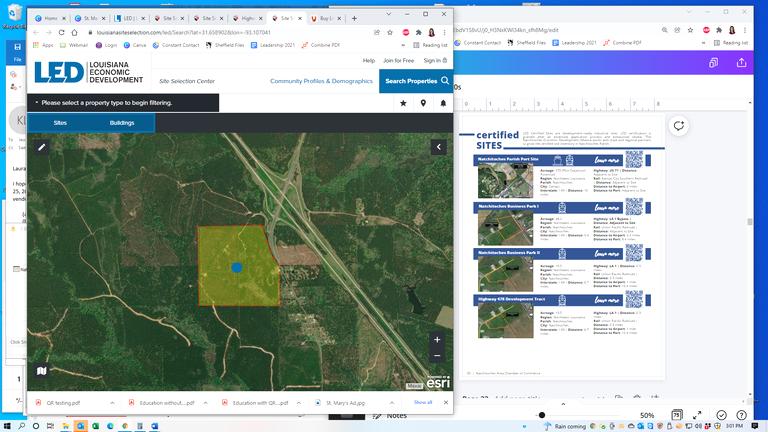Select Natchitoches Parish Port Site thumbnail in Canva
The width and height of the screenshot is (768, 432).
(x=505, y=181)
